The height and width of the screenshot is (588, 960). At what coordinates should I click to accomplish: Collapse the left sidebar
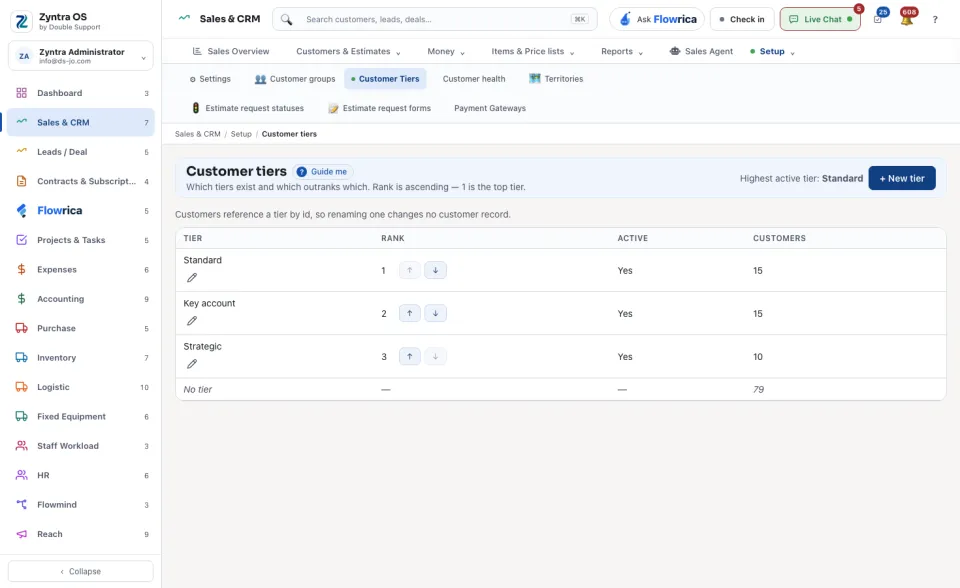(81, 571)
